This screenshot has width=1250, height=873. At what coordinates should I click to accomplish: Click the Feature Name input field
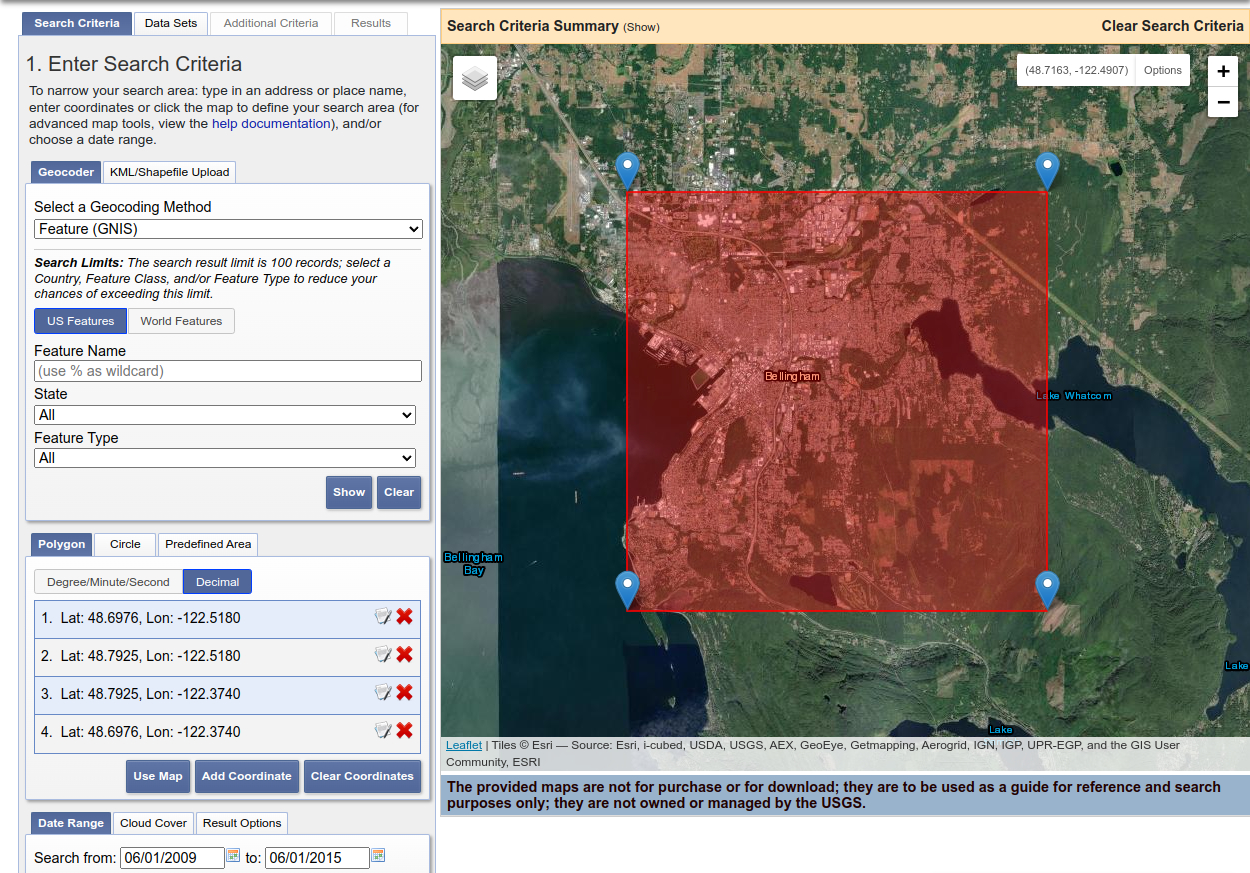[x=228, y=371]
